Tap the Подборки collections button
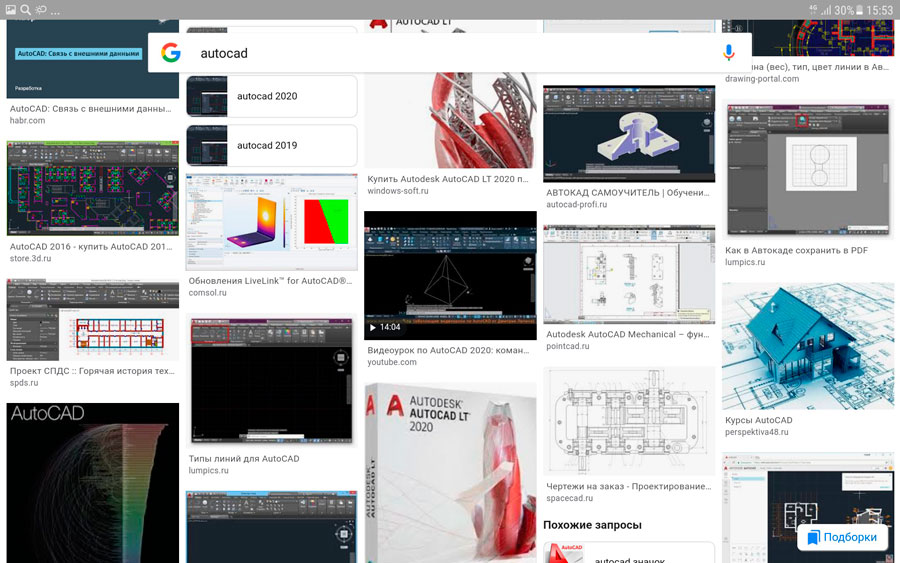900x563 pixels. click(x=842, y=537)
